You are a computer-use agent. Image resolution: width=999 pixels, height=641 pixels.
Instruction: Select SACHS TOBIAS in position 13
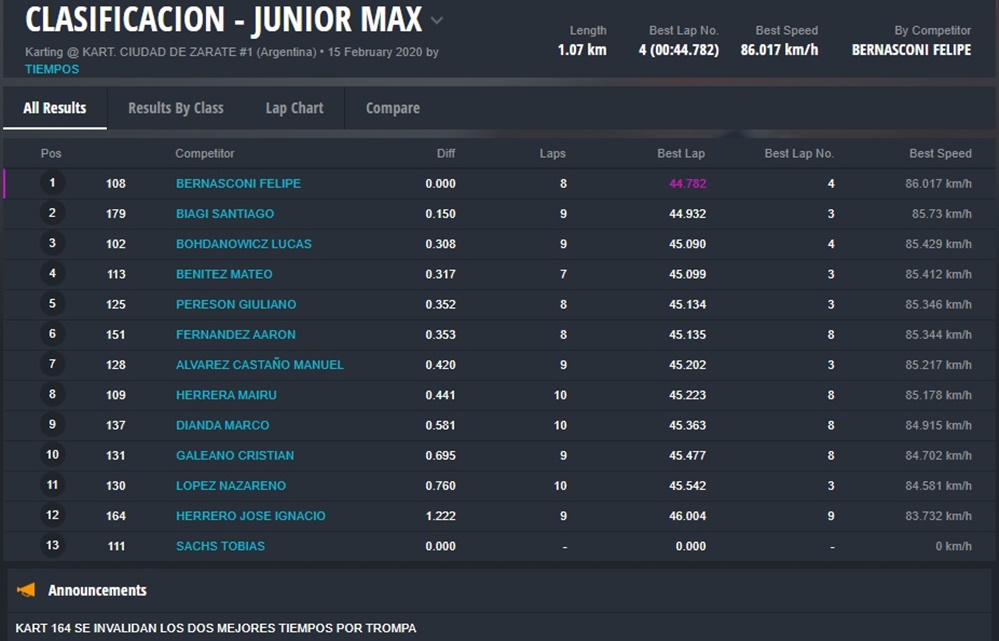click(220, 546)
